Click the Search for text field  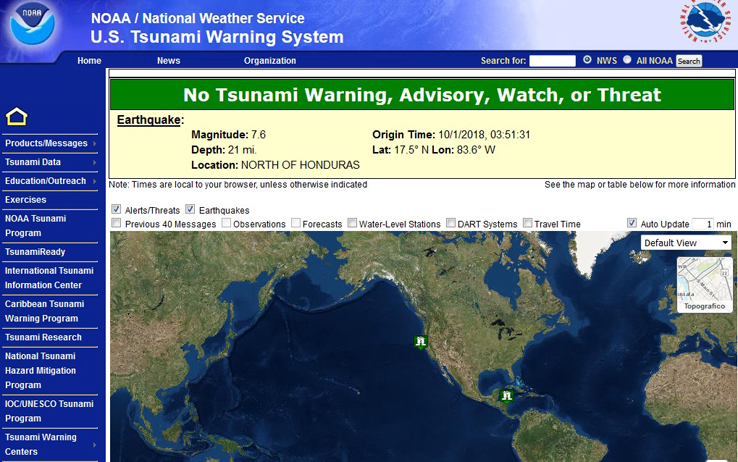tap(553, 61)
